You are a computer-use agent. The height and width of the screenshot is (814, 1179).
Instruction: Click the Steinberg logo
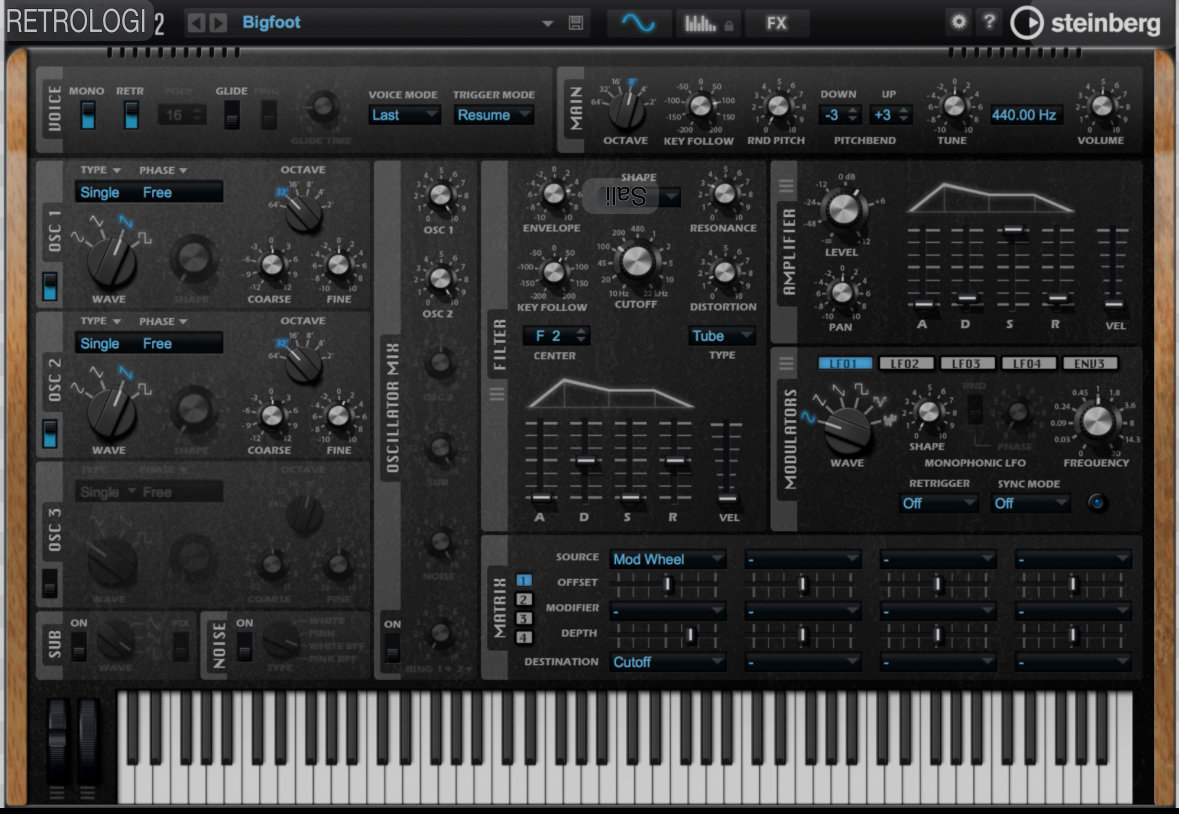1085,23
